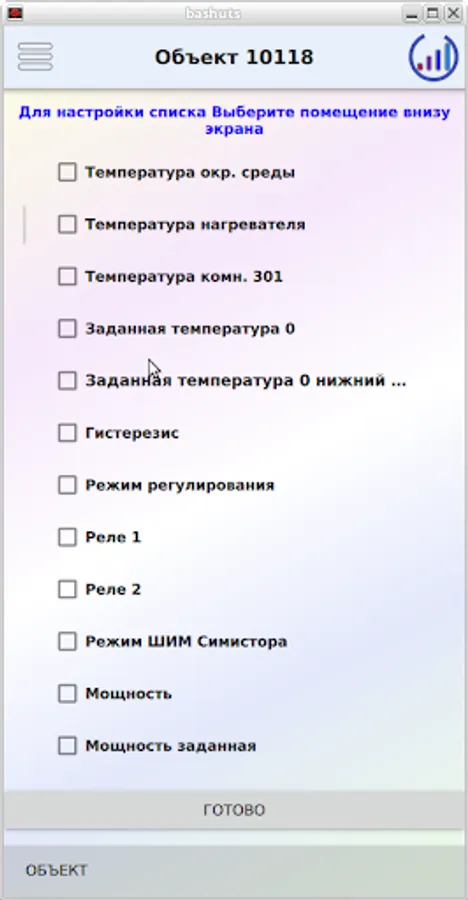Open the hamburger menu icon

click(36, 57)
